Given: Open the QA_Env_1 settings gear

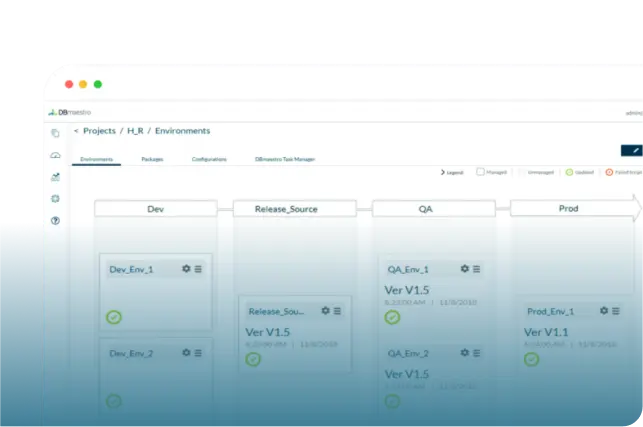Looking at the screenshot, I should tap(465, 269).
